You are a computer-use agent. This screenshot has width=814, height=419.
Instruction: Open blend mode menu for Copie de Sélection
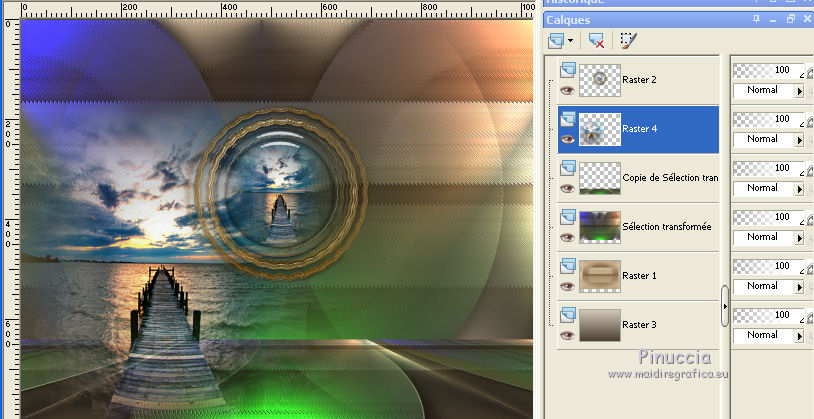tap(799, 189)
